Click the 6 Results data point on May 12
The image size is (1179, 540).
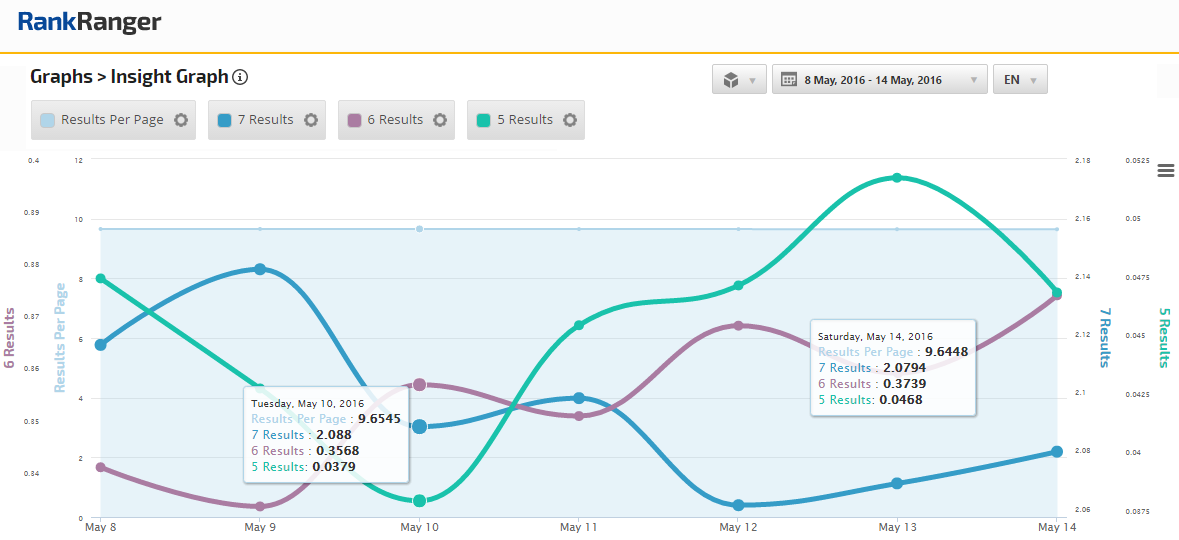point(738,326)
